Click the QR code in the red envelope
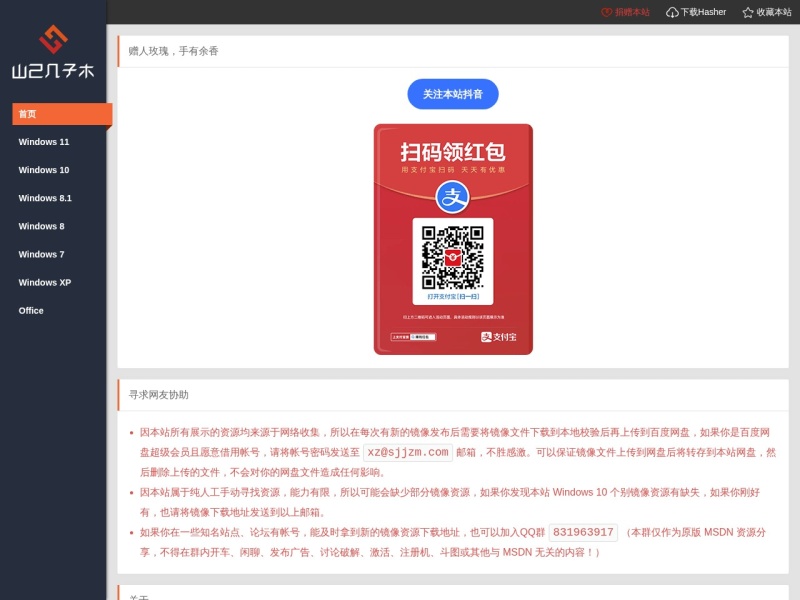The width and height of the screenshot is (800, 600). coord(453,258)
